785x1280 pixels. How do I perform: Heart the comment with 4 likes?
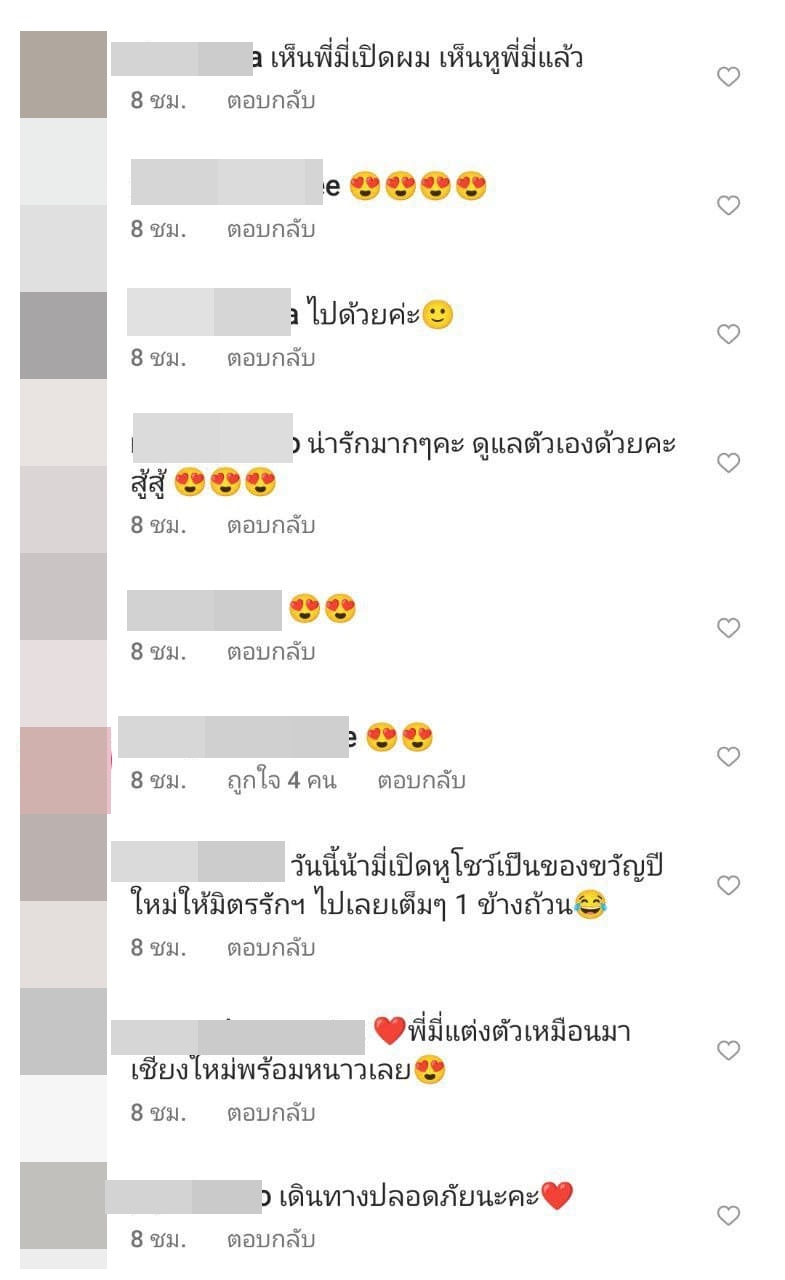pos(729,756)
